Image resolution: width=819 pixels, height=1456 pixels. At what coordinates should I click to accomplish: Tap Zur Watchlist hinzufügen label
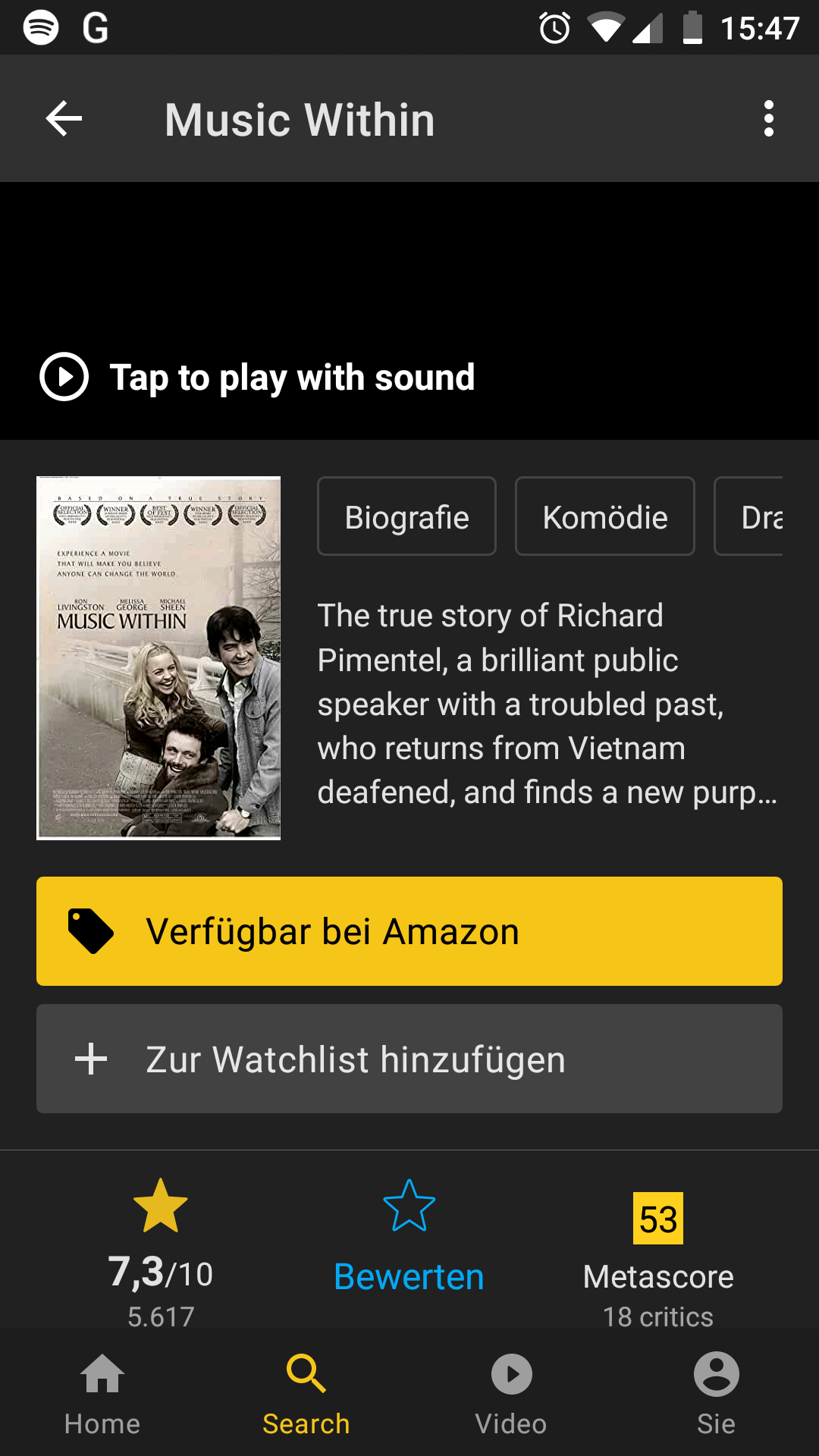pyautogui.click(x=356, y=1059)
